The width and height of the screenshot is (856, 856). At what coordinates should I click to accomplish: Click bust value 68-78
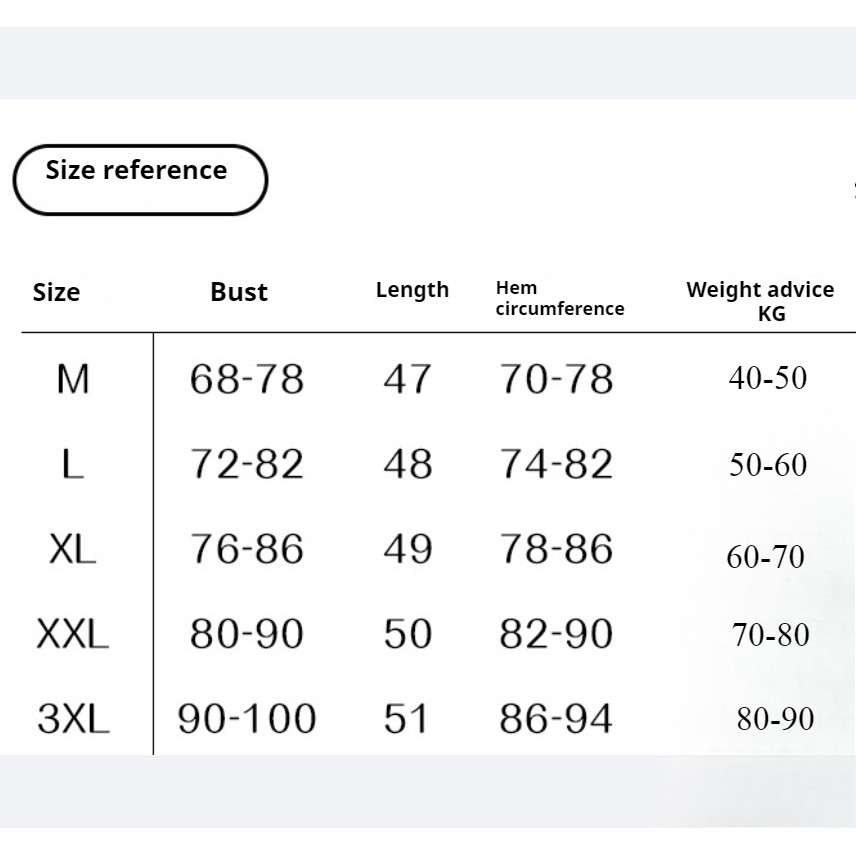(x=246, y=379)
